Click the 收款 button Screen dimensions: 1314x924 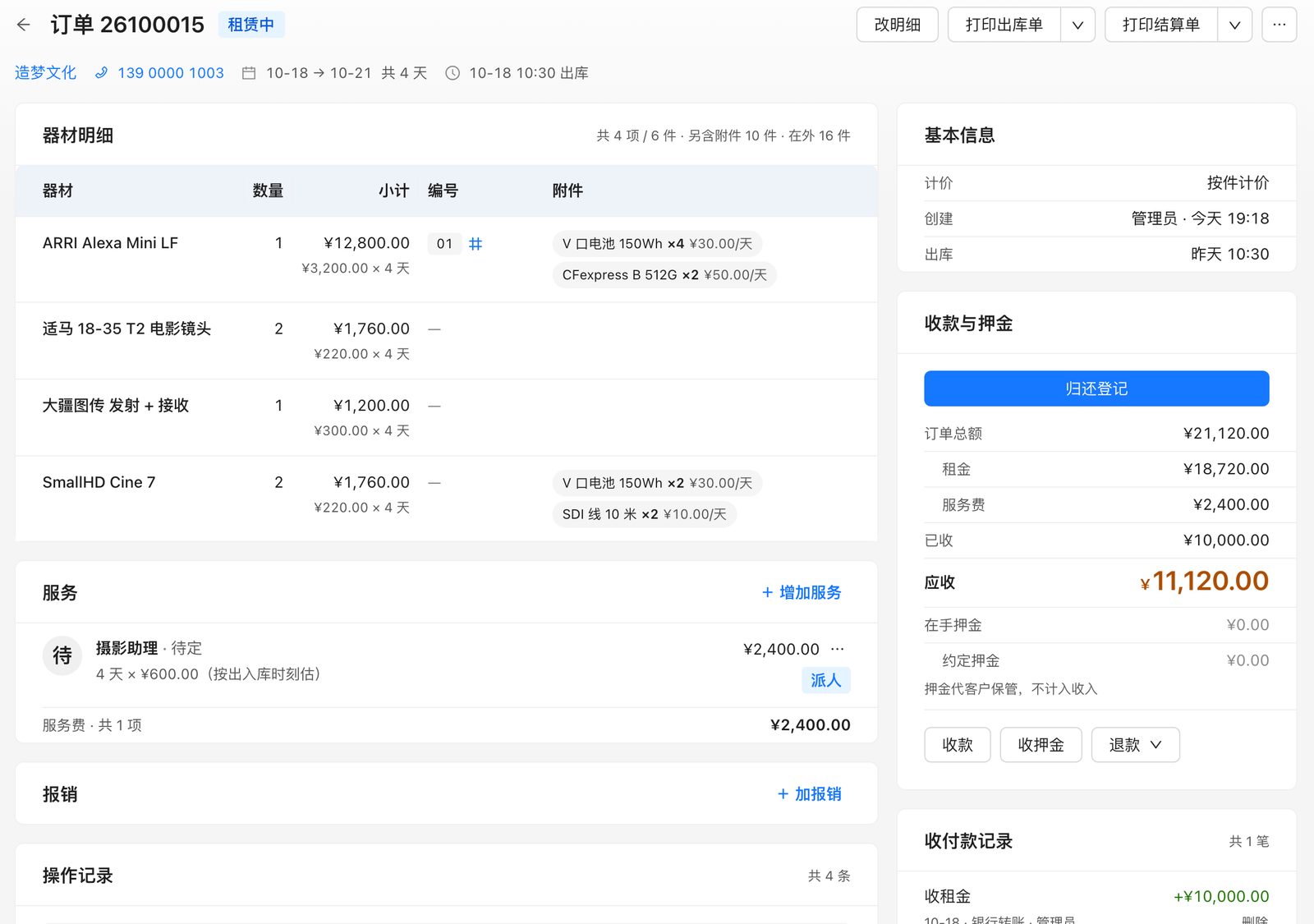pos(958,745)
